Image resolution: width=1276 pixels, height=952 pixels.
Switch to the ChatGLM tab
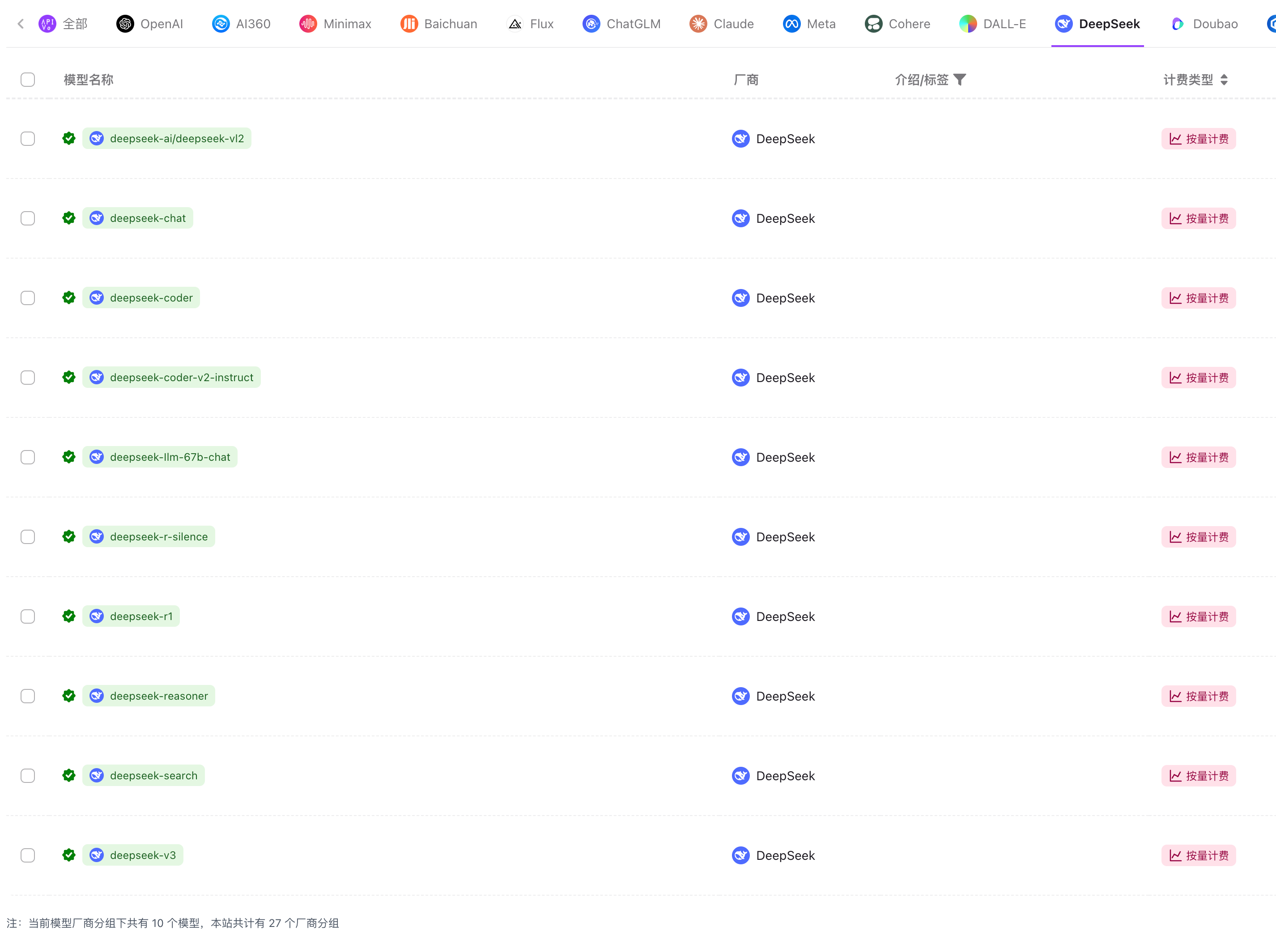coord(621,24)
